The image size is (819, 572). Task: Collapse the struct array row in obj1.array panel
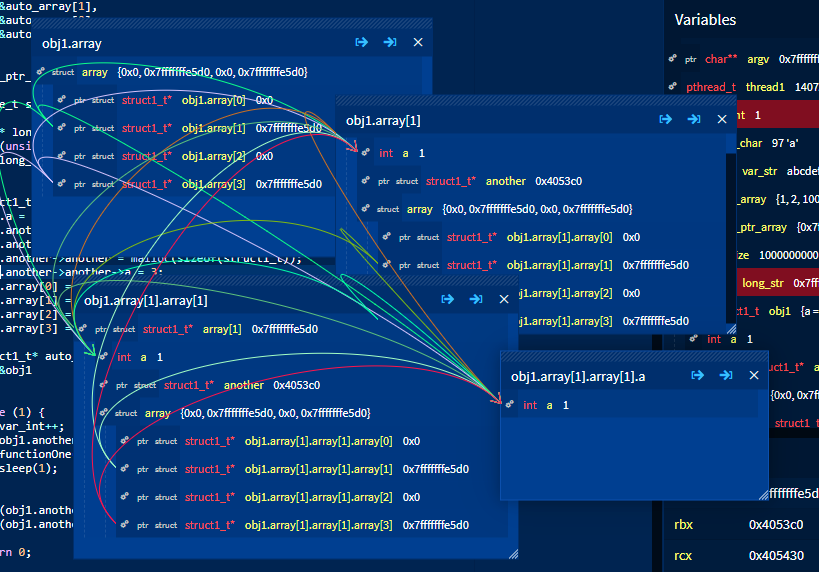coord(41,72)
